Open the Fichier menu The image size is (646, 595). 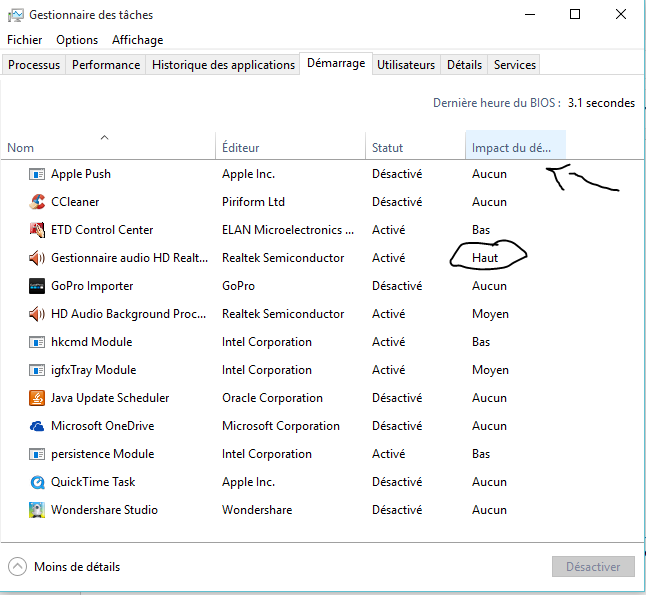25,40
